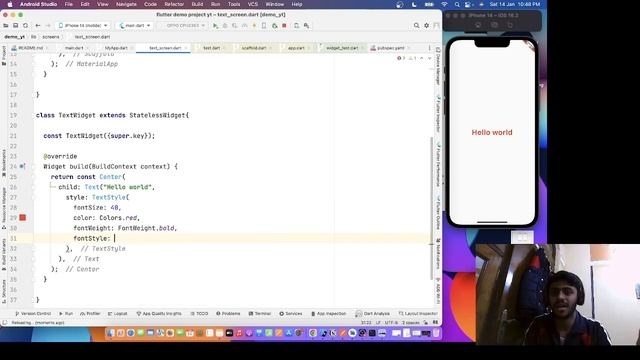Open the Build Variants tool window
Screen dimensions: 640x360
(x=4, y=254)
